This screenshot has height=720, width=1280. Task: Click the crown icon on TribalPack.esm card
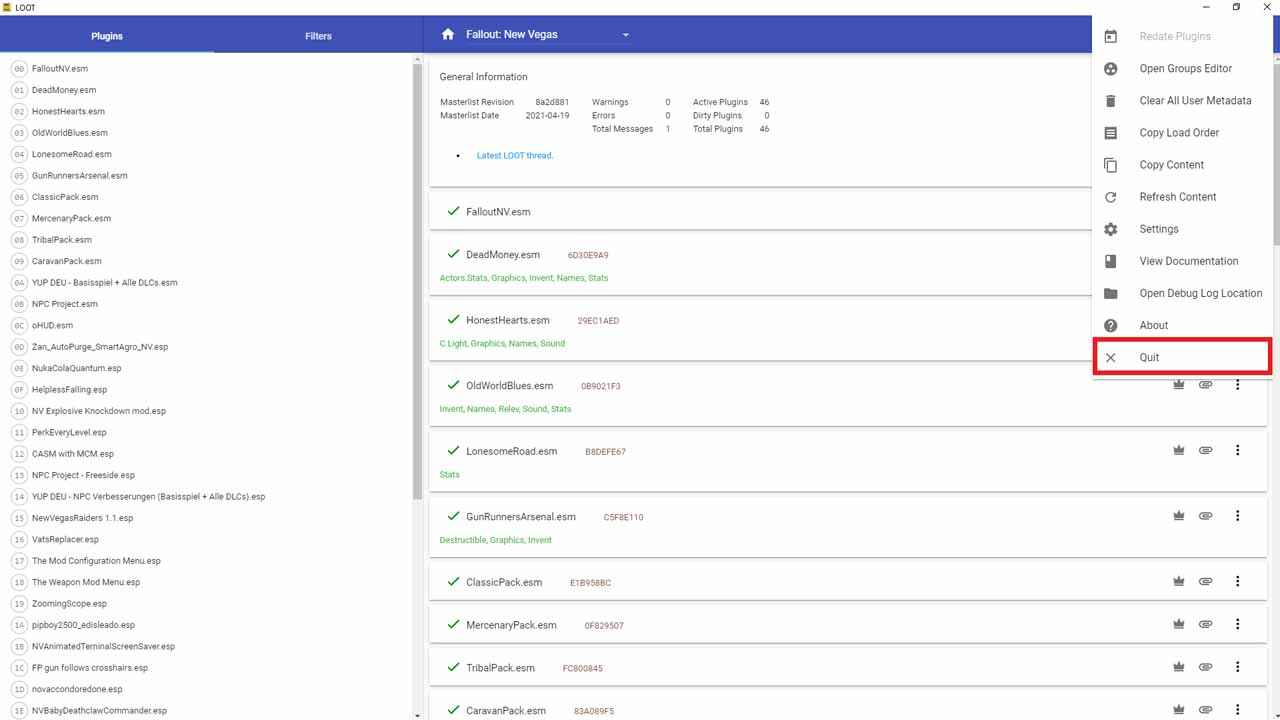1179,667
